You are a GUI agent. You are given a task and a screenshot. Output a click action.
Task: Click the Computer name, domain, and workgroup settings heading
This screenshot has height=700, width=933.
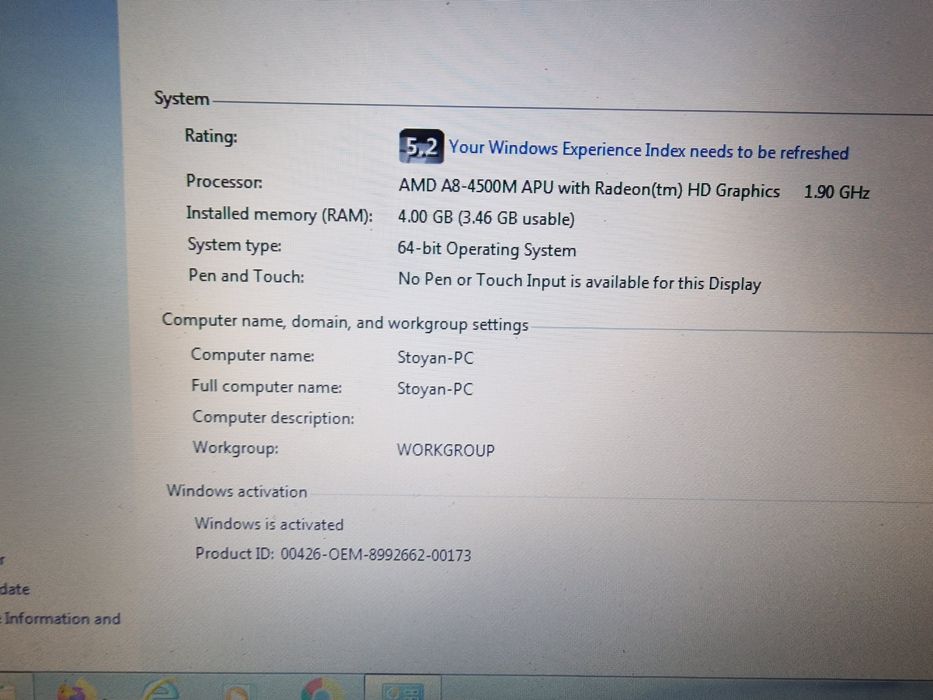point(345,322)
